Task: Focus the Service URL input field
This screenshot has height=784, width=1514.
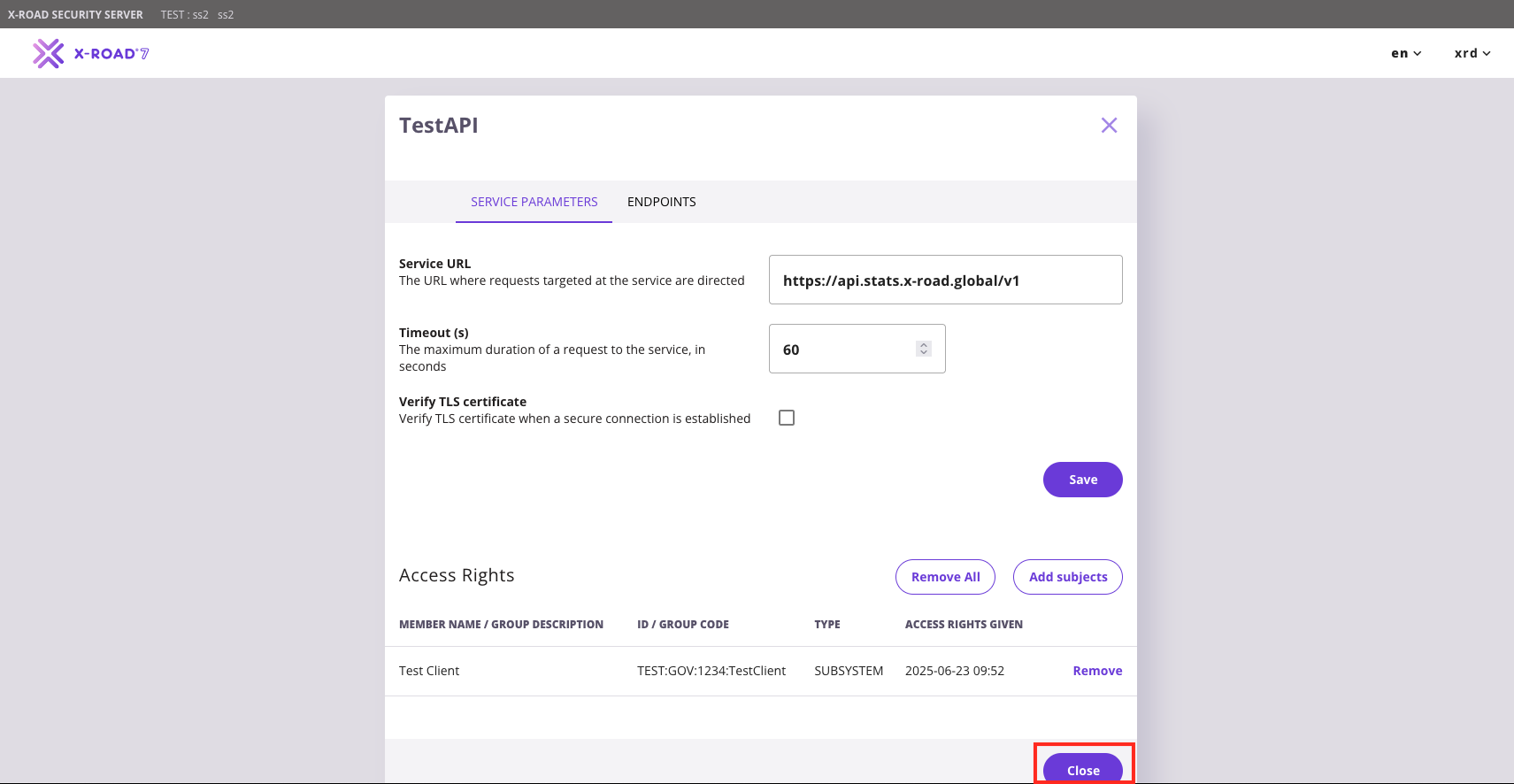Action: 945,280
